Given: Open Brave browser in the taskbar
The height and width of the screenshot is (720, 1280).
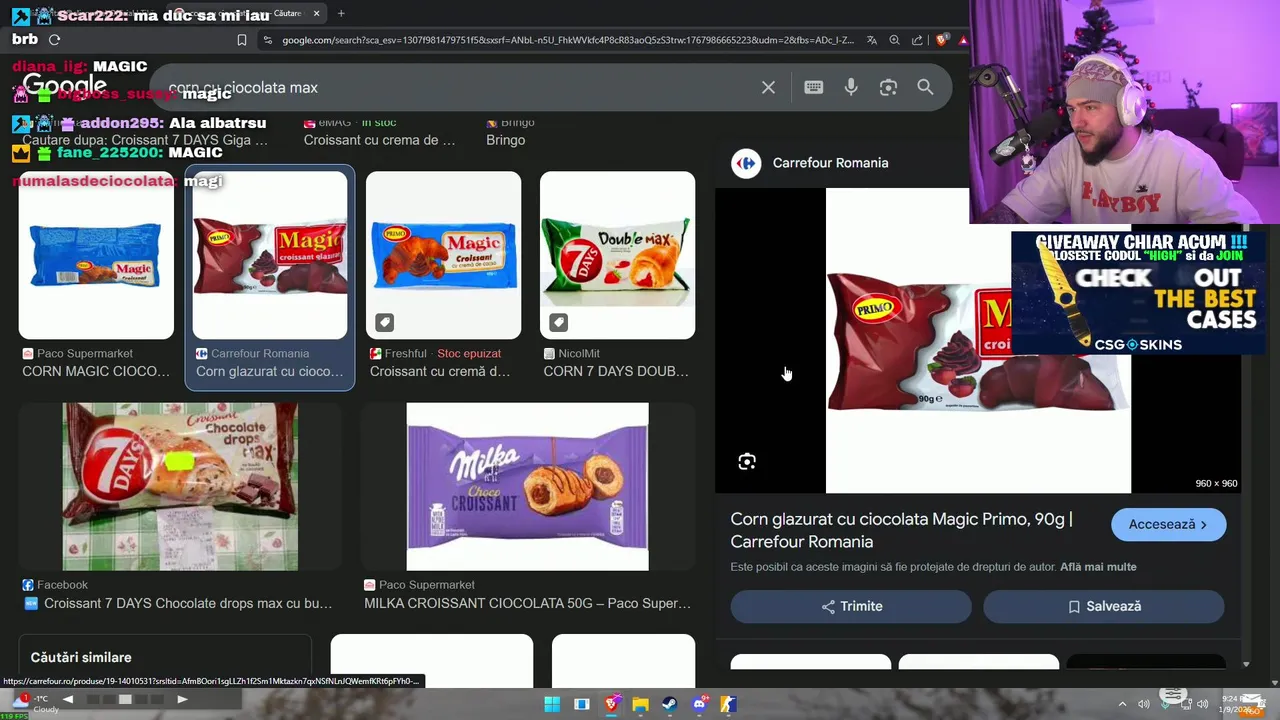Looking at the screenshot, I should click(x=611, y=704).
